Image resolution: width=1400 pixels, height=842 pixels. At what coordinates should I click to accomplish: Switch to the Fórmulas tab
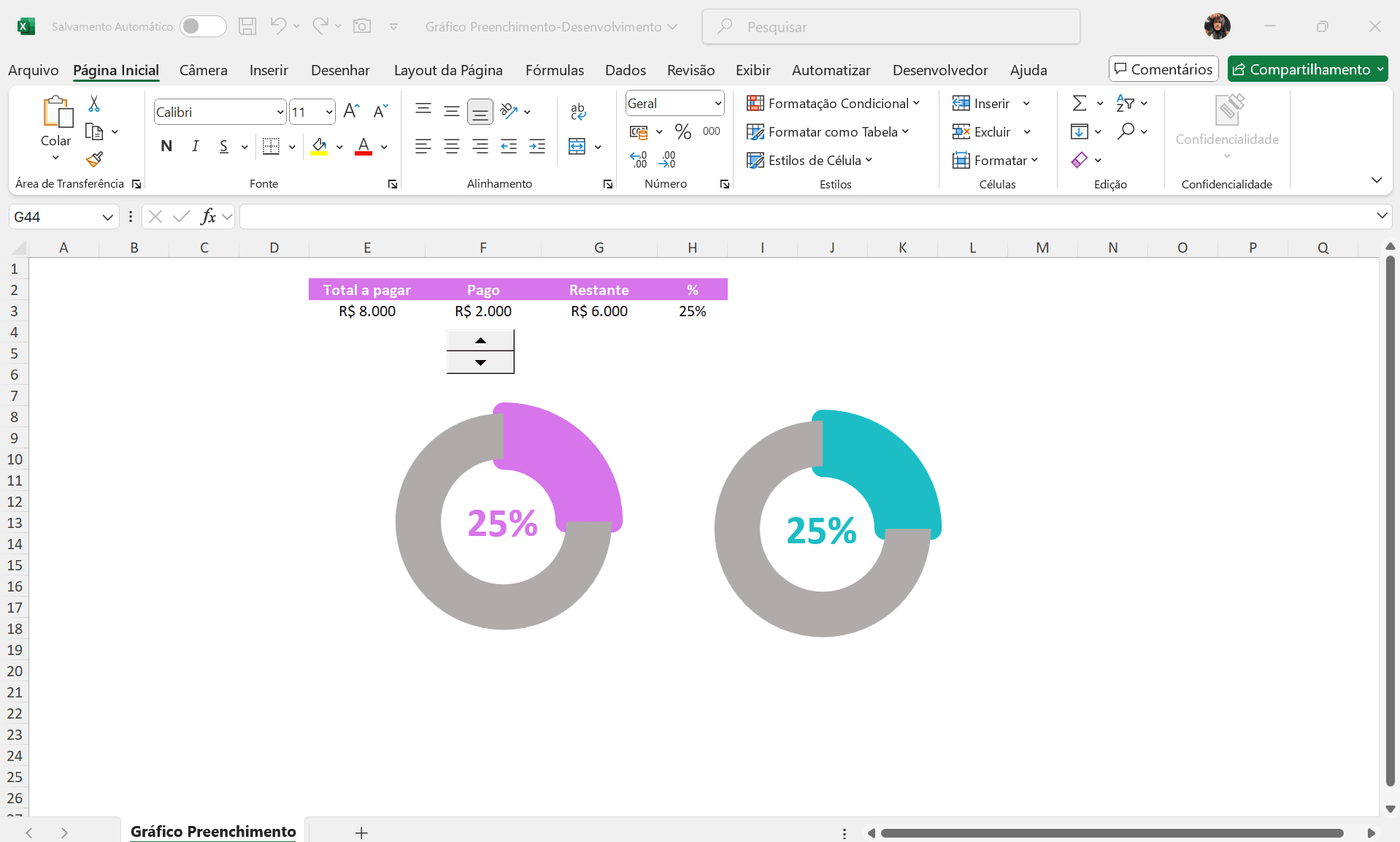(554, 70)
